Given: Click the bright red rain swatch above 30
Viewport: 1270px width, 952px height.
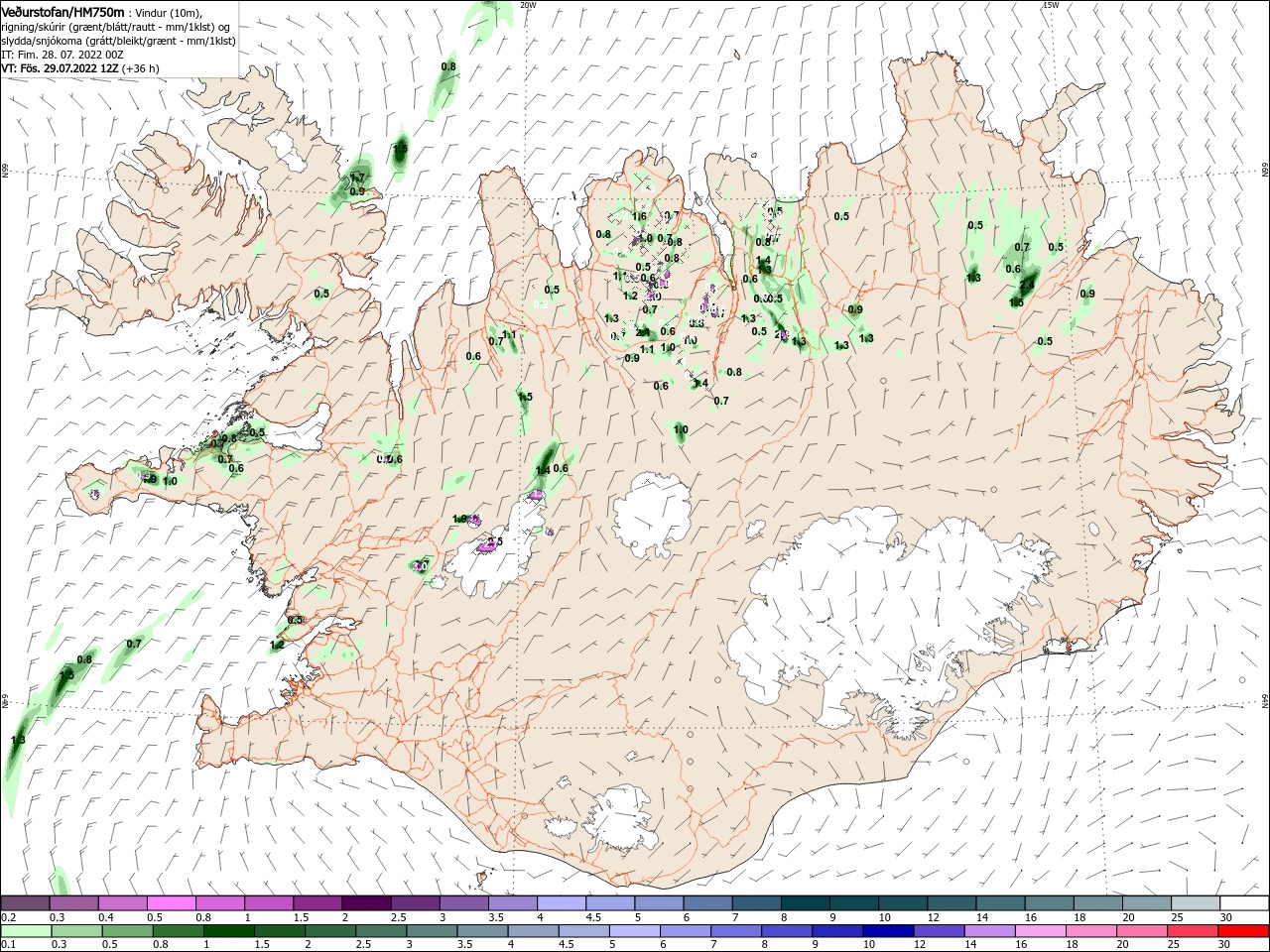Looking at the screenshot, I should [x=1242, y=931].
